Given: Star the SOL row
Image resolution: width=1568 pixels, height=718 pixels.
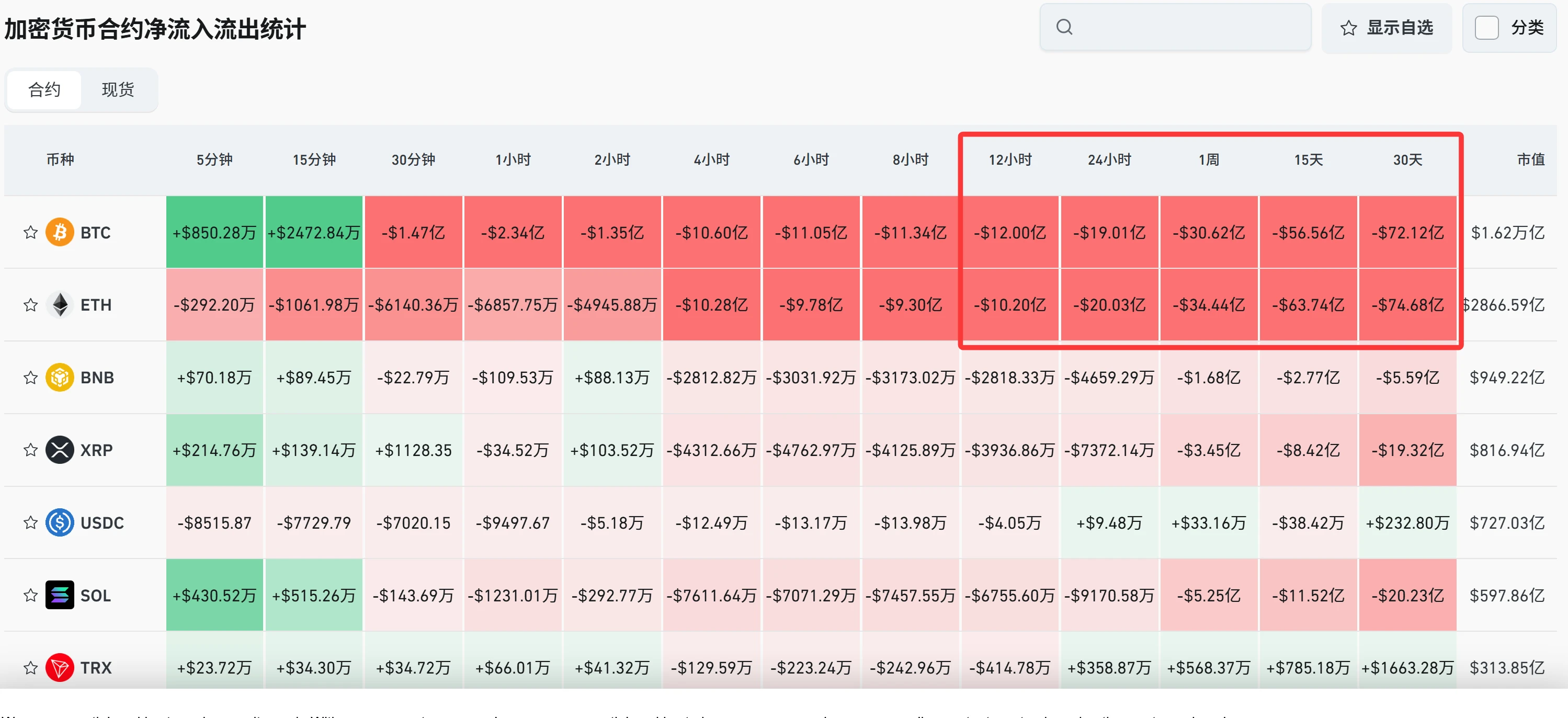Looking at the screenshot, I should point(30,595).
